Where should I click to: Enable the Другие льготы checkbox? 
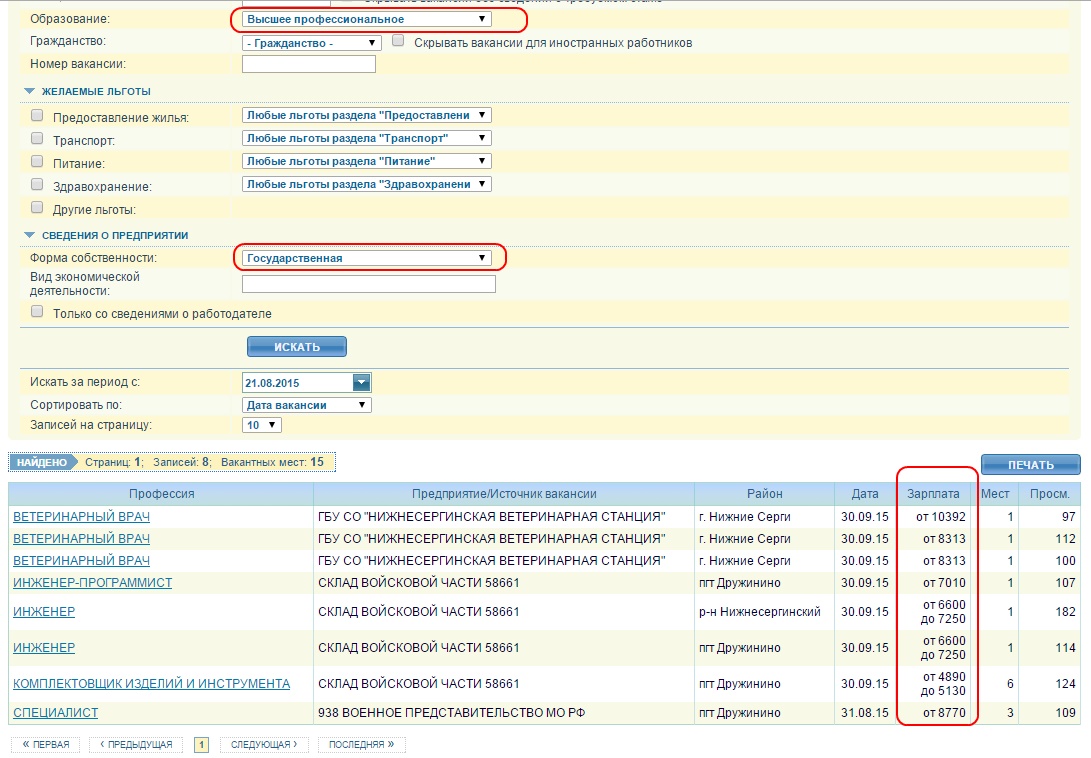37,207
